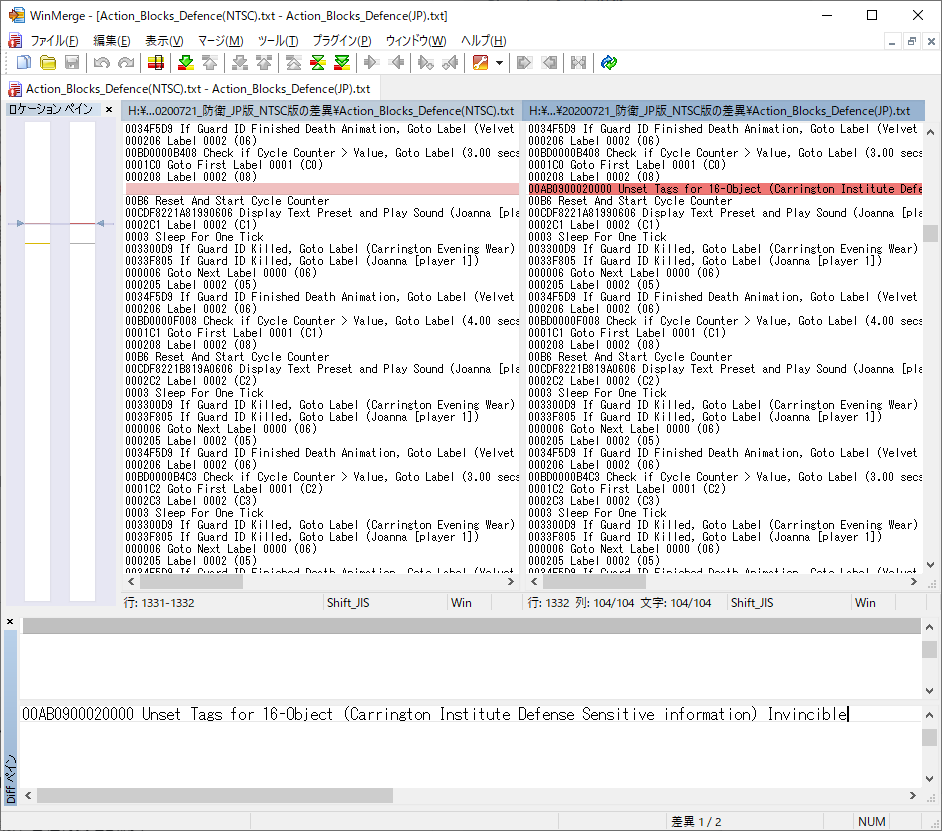The height and width of the screenshot is (831, 942).
Task: Click the Options icon with red diagonal
Action: (480, 63)
